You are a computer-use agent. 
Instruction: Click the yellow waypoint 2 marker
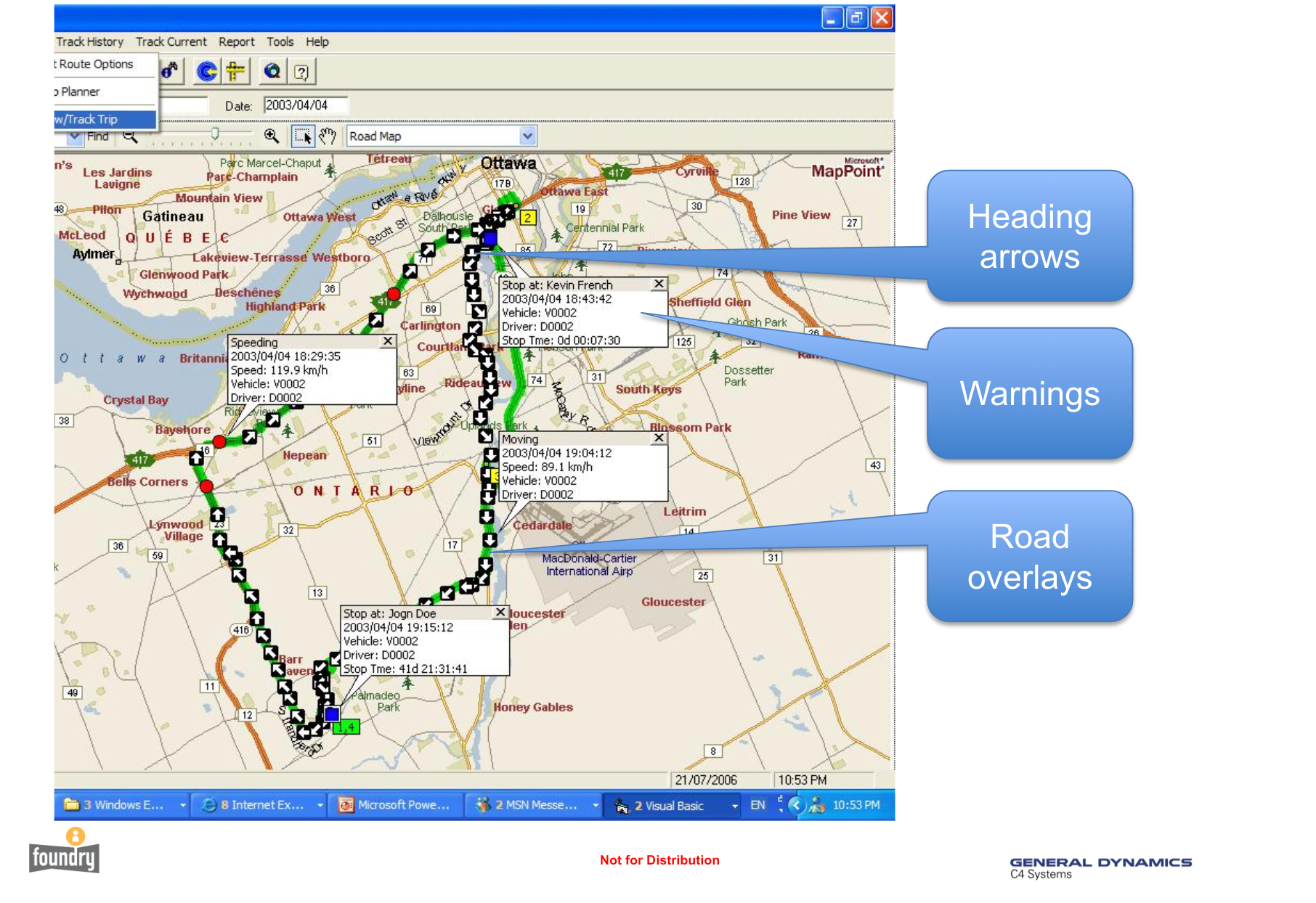tap(528, 217)
